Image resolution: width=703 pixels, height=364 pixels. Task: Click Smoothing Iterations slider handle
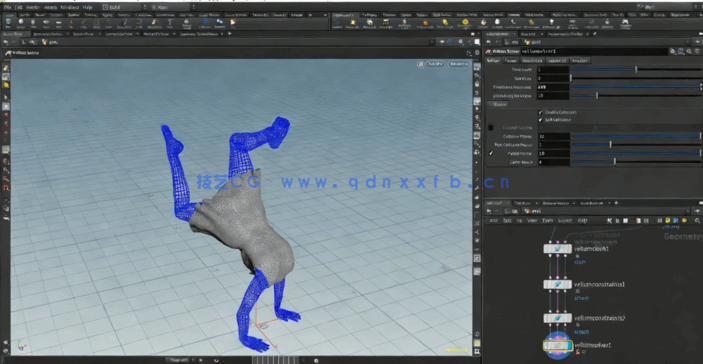597,95
